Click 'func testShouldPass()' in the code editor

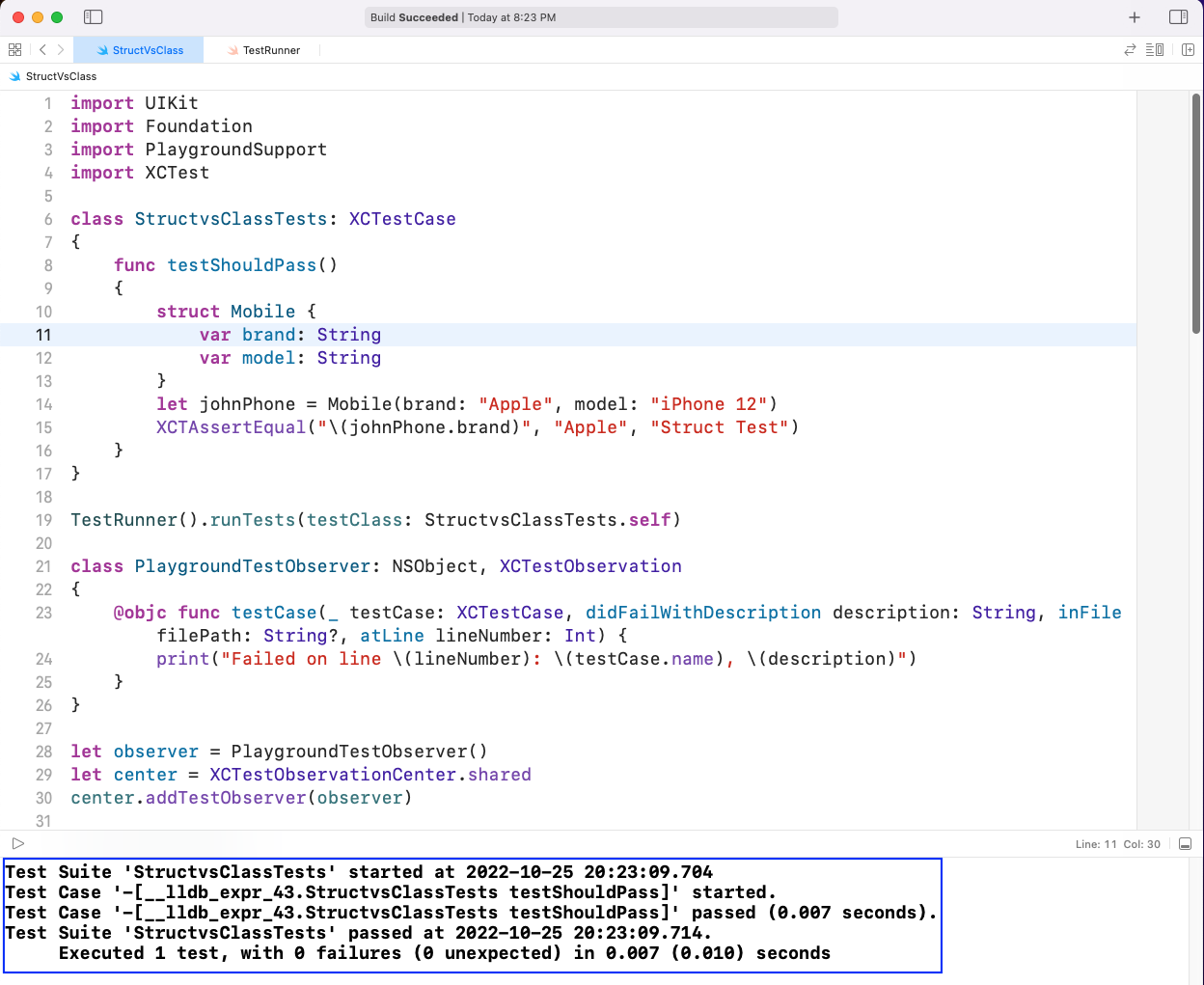pyautogui.click(x=226, y=265)
